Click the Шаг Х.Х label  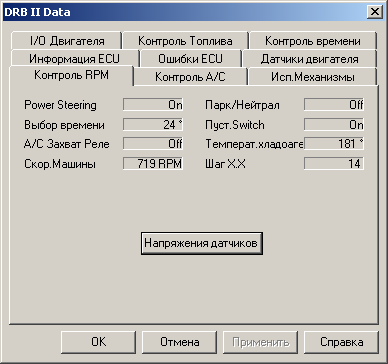pos(225,164)
